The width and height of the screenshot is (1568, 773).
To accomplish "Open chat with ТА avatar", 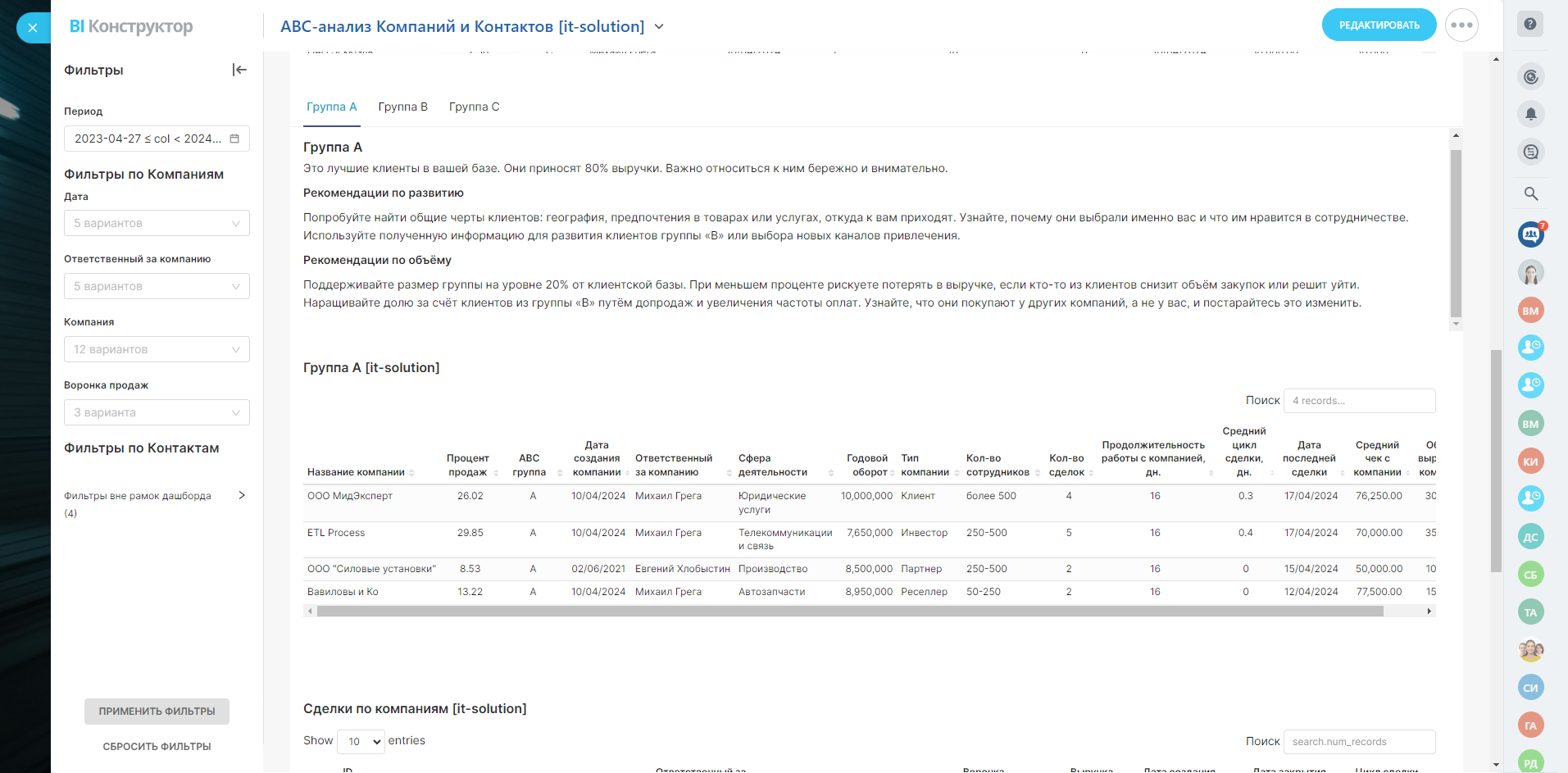I will [x=1530, y=612].
